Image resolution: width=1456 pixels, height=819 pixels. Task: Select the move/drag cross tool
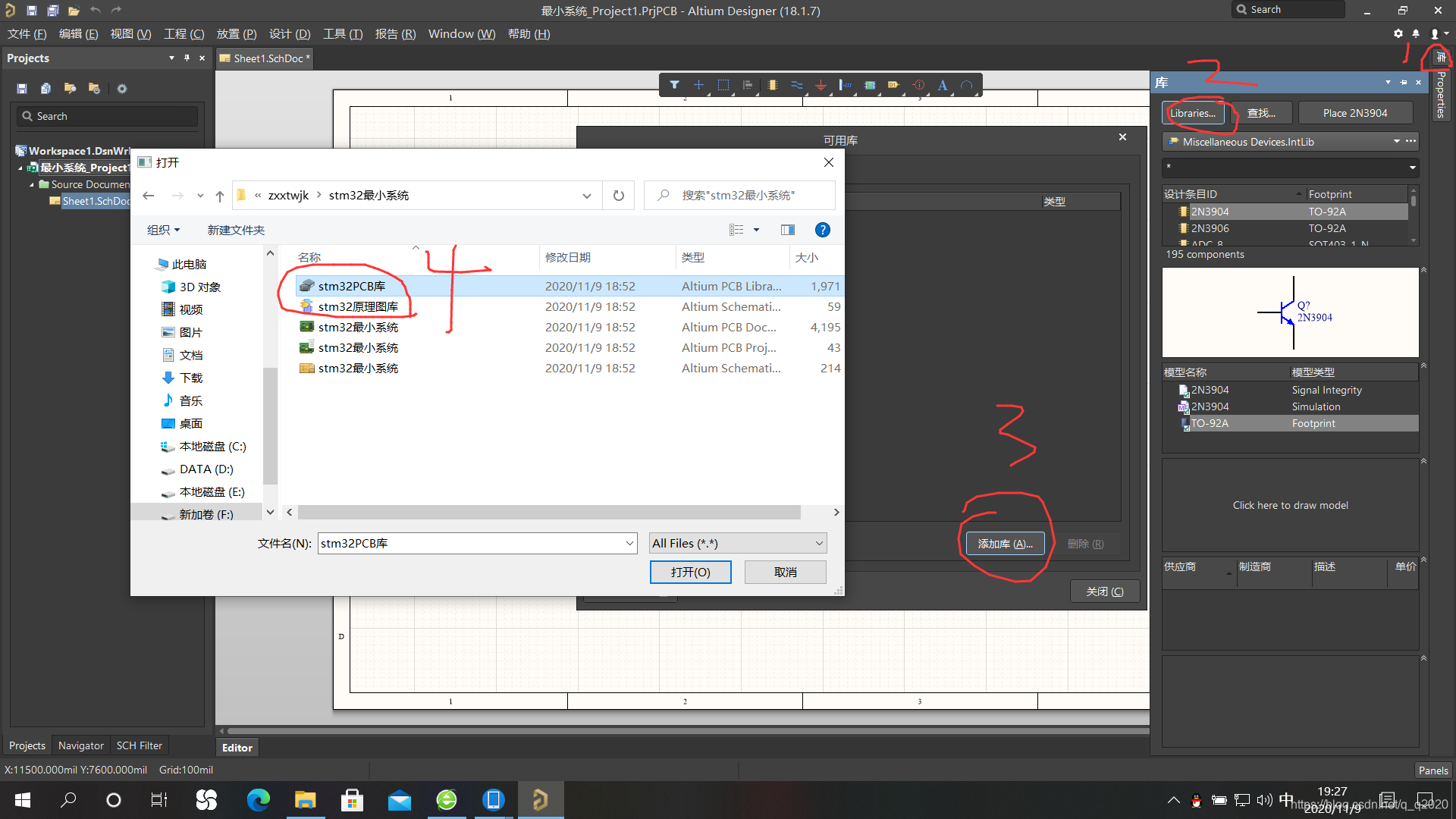point(698,85)
